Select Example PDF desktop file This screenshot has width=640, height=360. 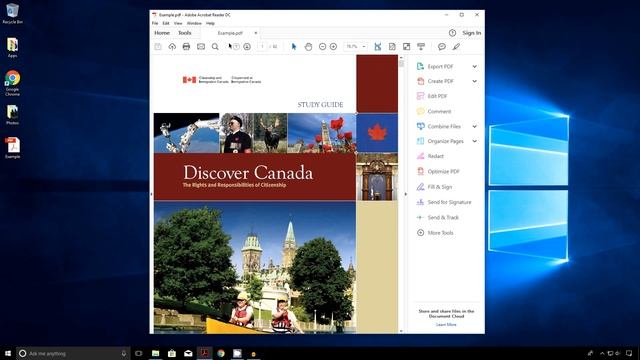coord(12,148)
